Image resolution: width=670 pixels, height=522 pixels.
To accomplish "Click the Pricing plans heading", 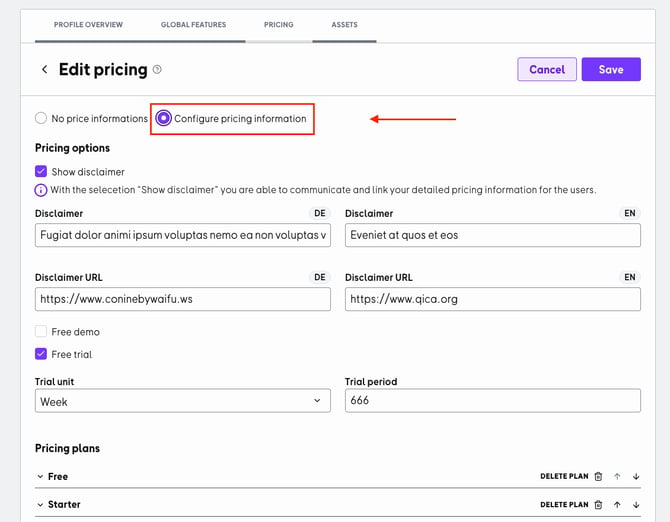I will [x=68, y=448].
